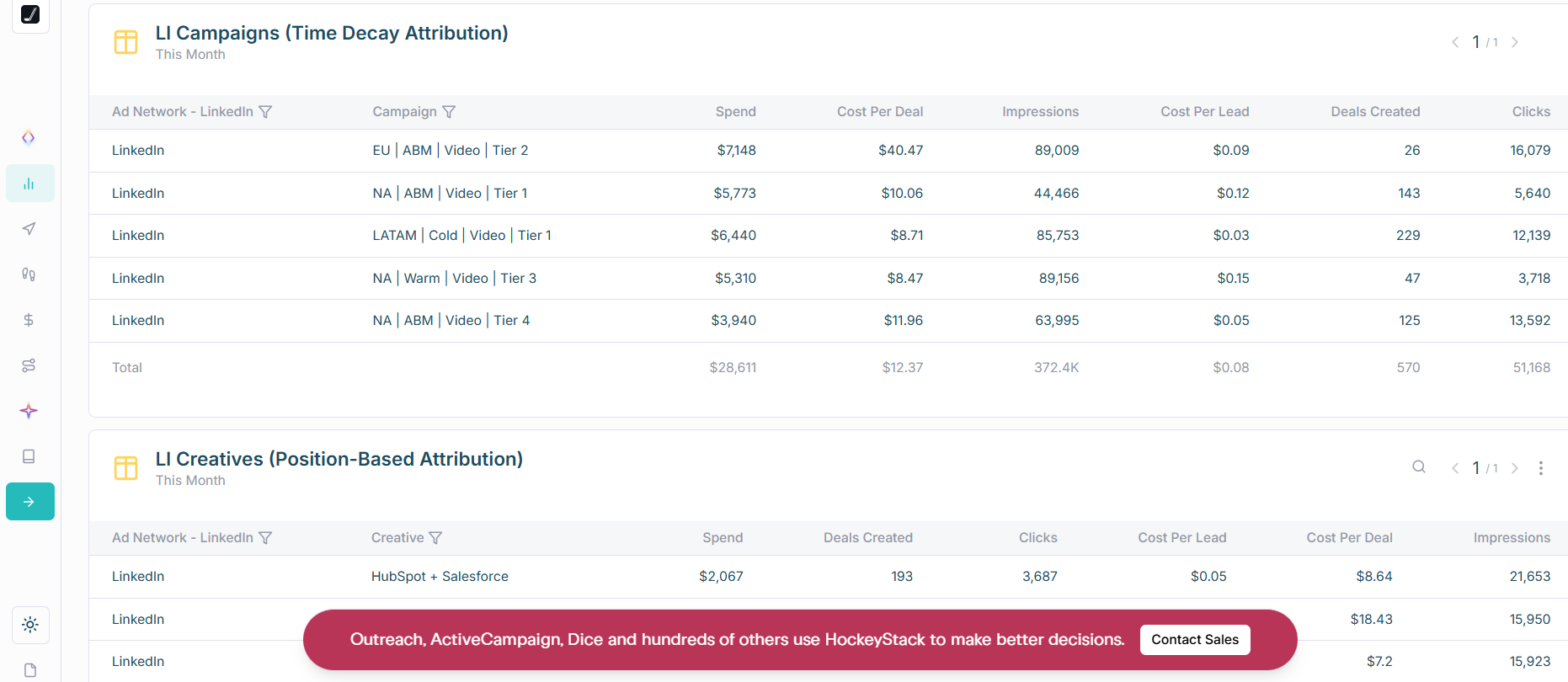
Task: Open the dollar sign revenue icon in sidebar
Action: (x=29, y=319)
